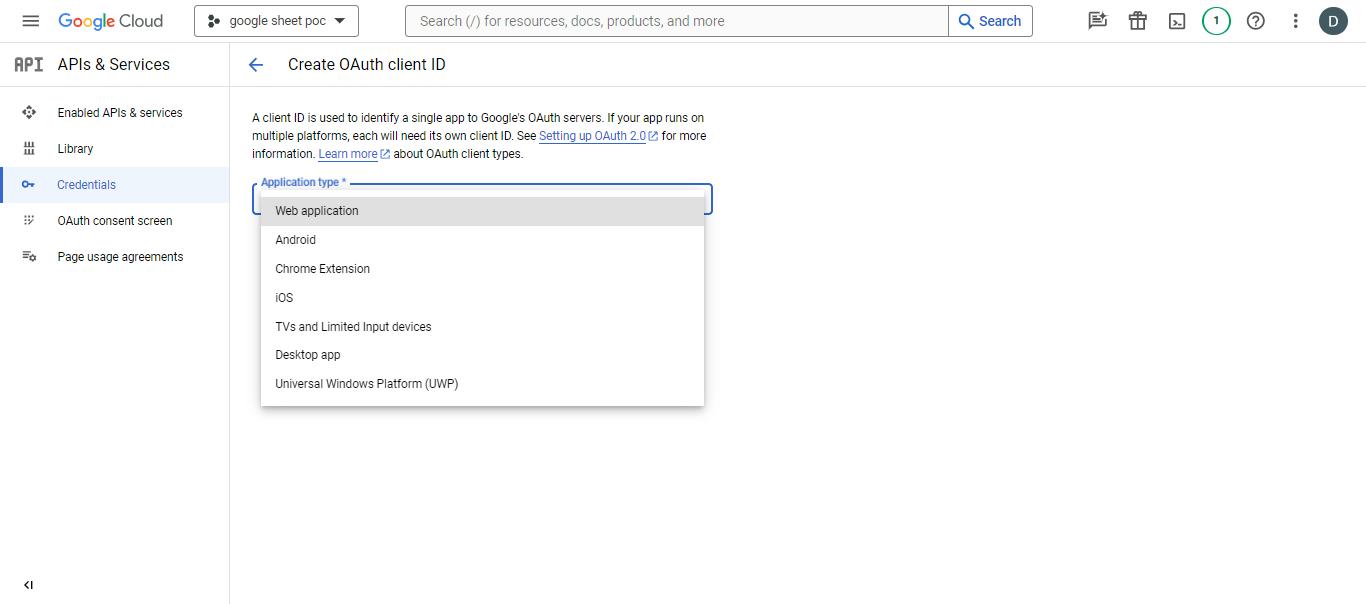Open the Library page
The image size is (1366, 604).
(115, 149)
